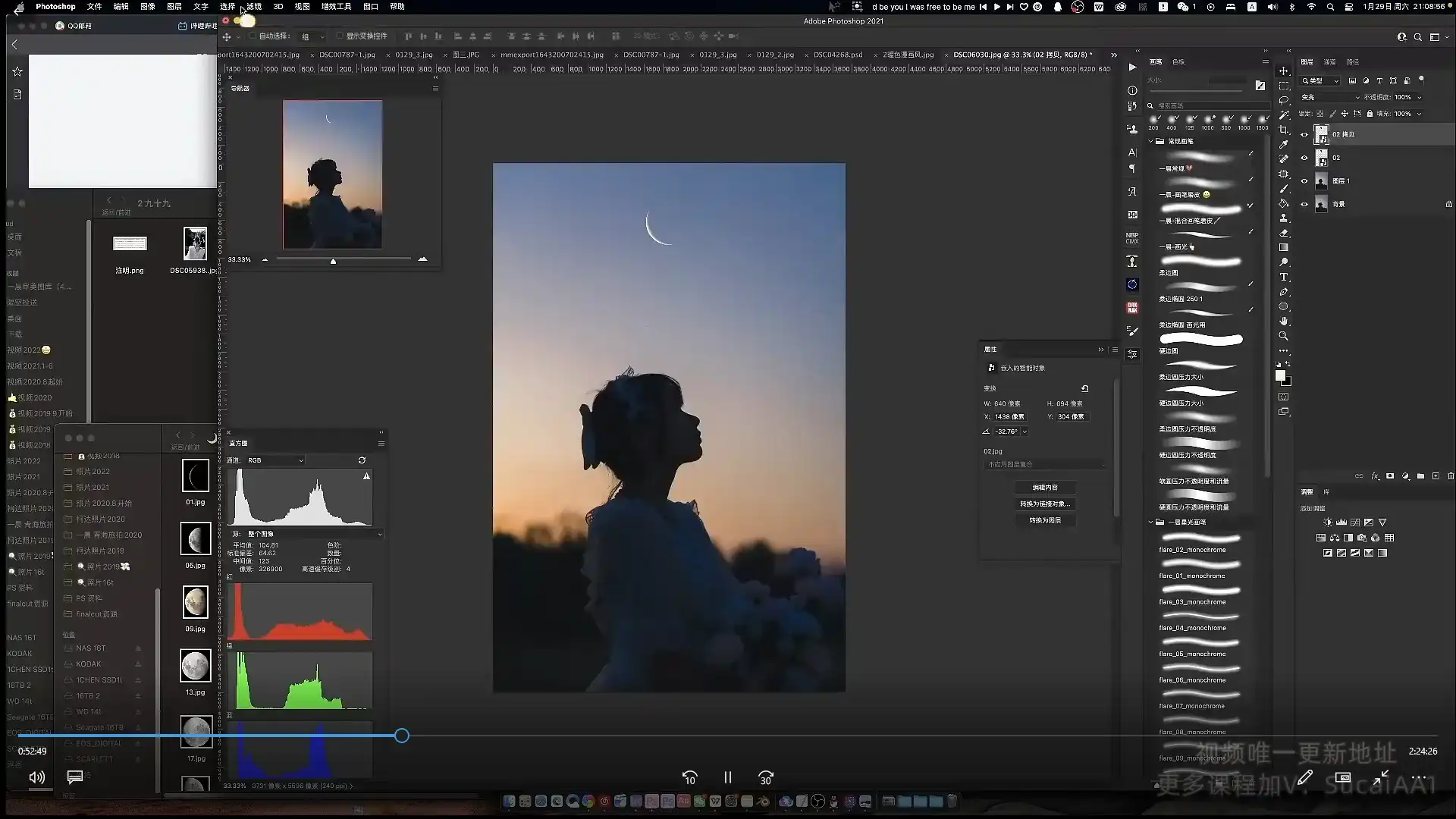Screen dimensions: 1456x819
Task: Select the Eyedropper tool
Action: (1284, 144)
